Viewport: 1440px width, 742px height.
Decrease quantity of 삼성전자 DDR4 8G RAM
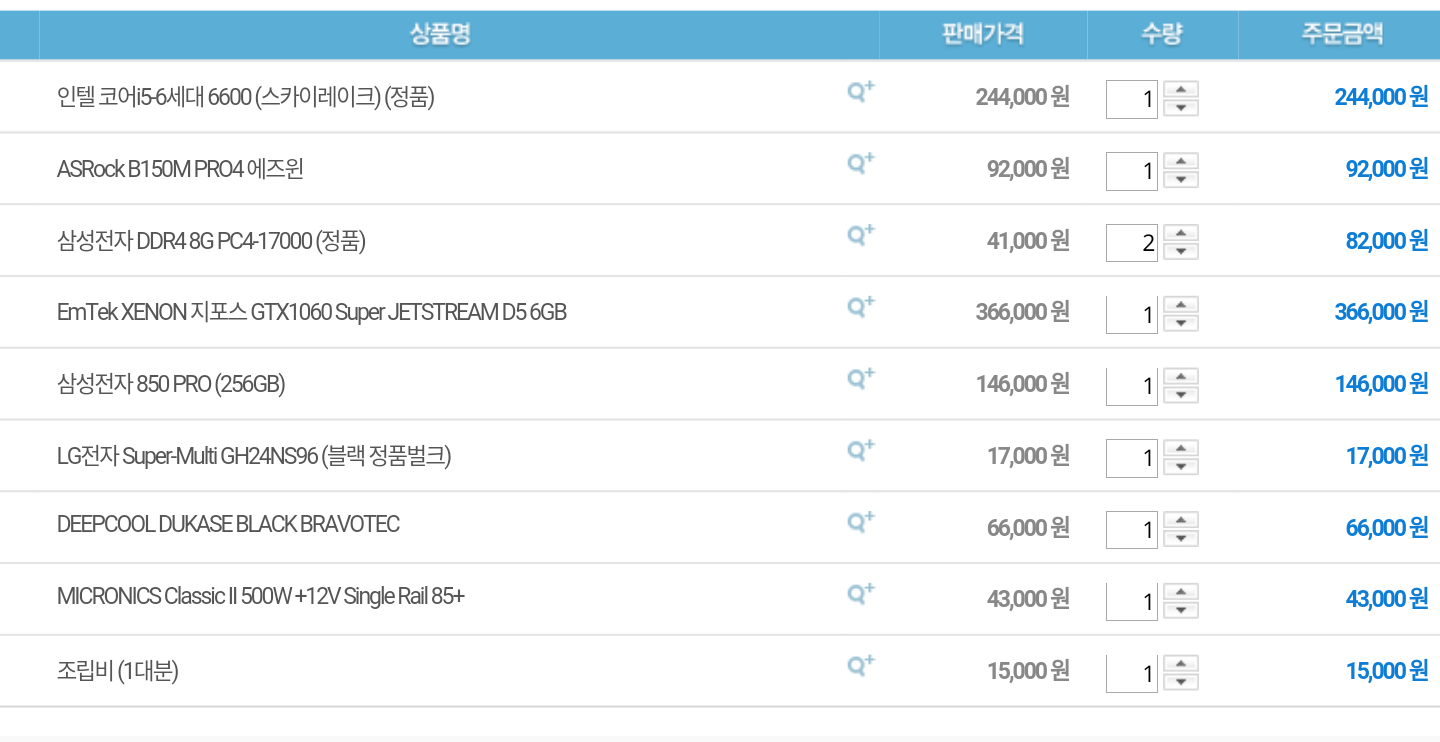(x=1181, y=251)
